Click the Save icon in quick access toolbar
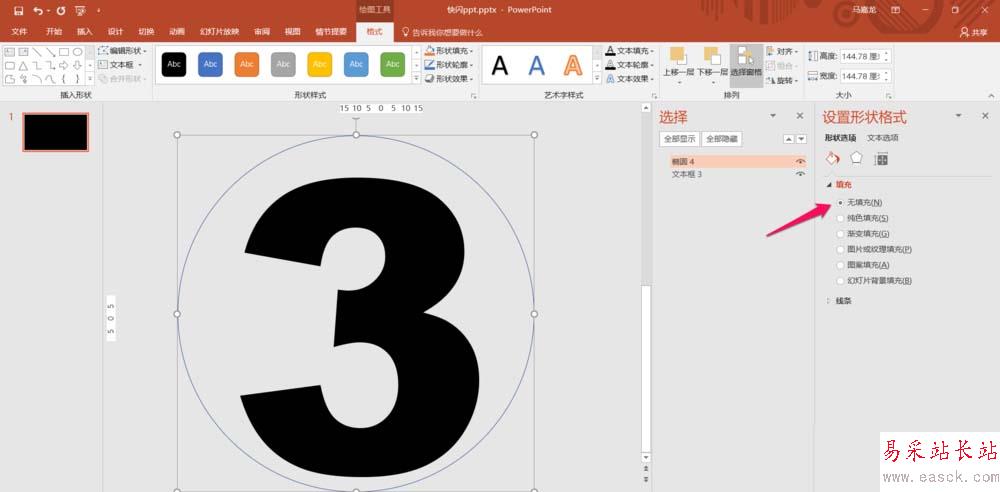Viewport: 1000px width, 492px height. point(18,11)
